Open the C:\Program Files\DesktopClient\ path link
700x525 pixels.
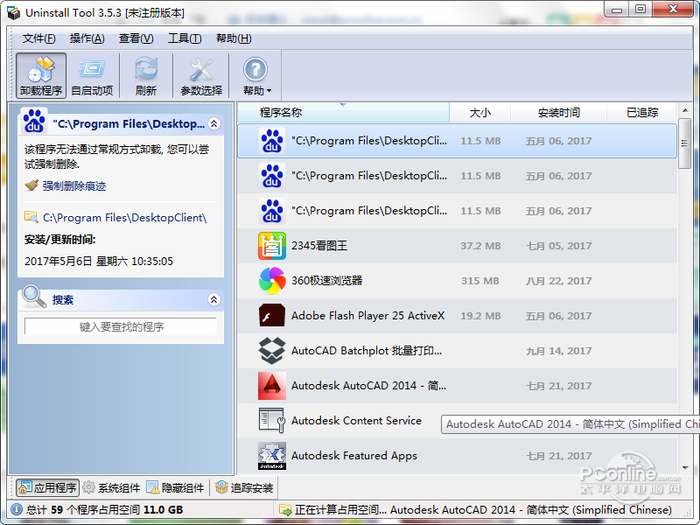[125, 218]
